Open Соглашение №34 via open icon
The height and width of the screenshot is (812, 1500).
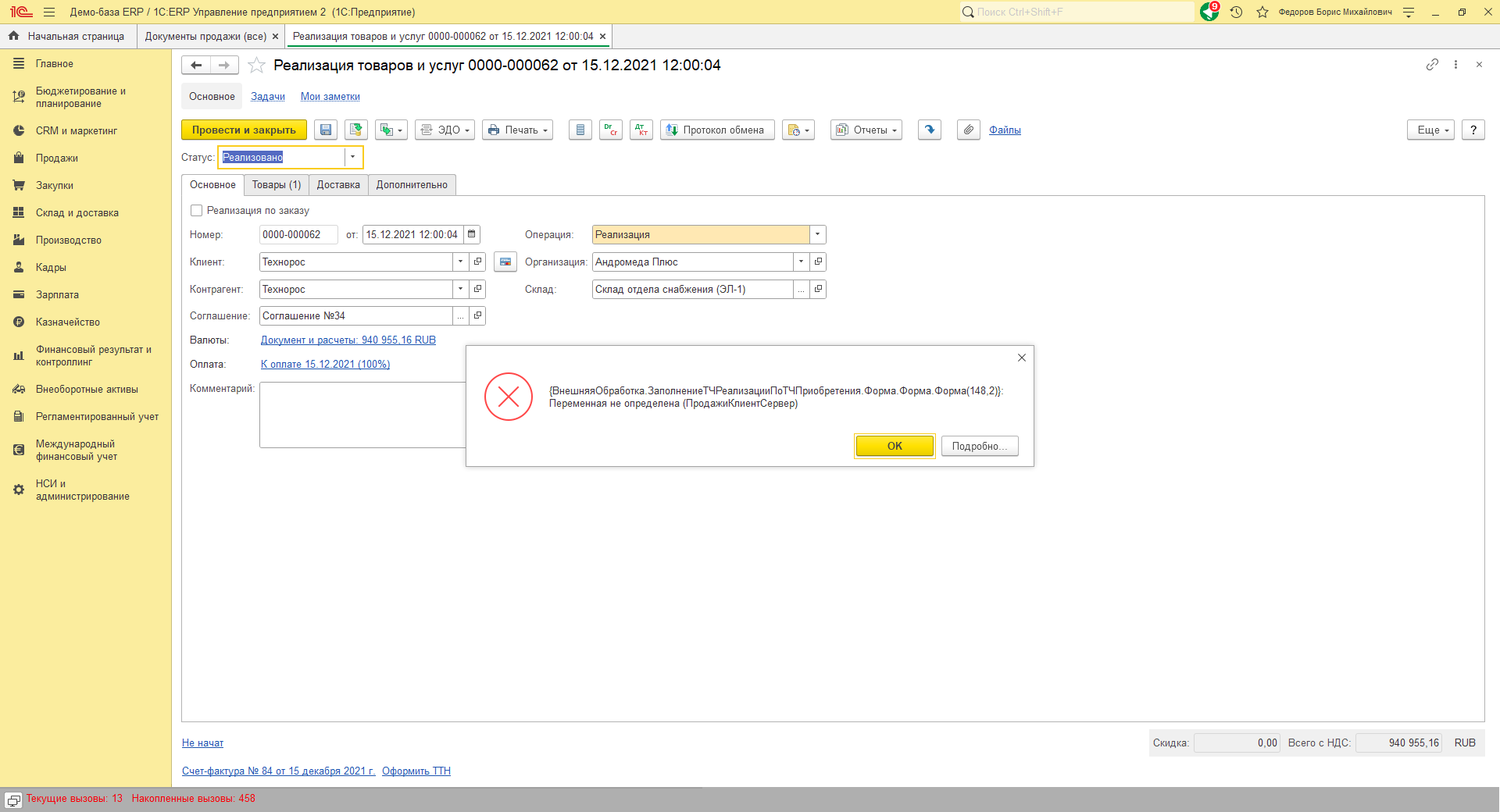477,315
